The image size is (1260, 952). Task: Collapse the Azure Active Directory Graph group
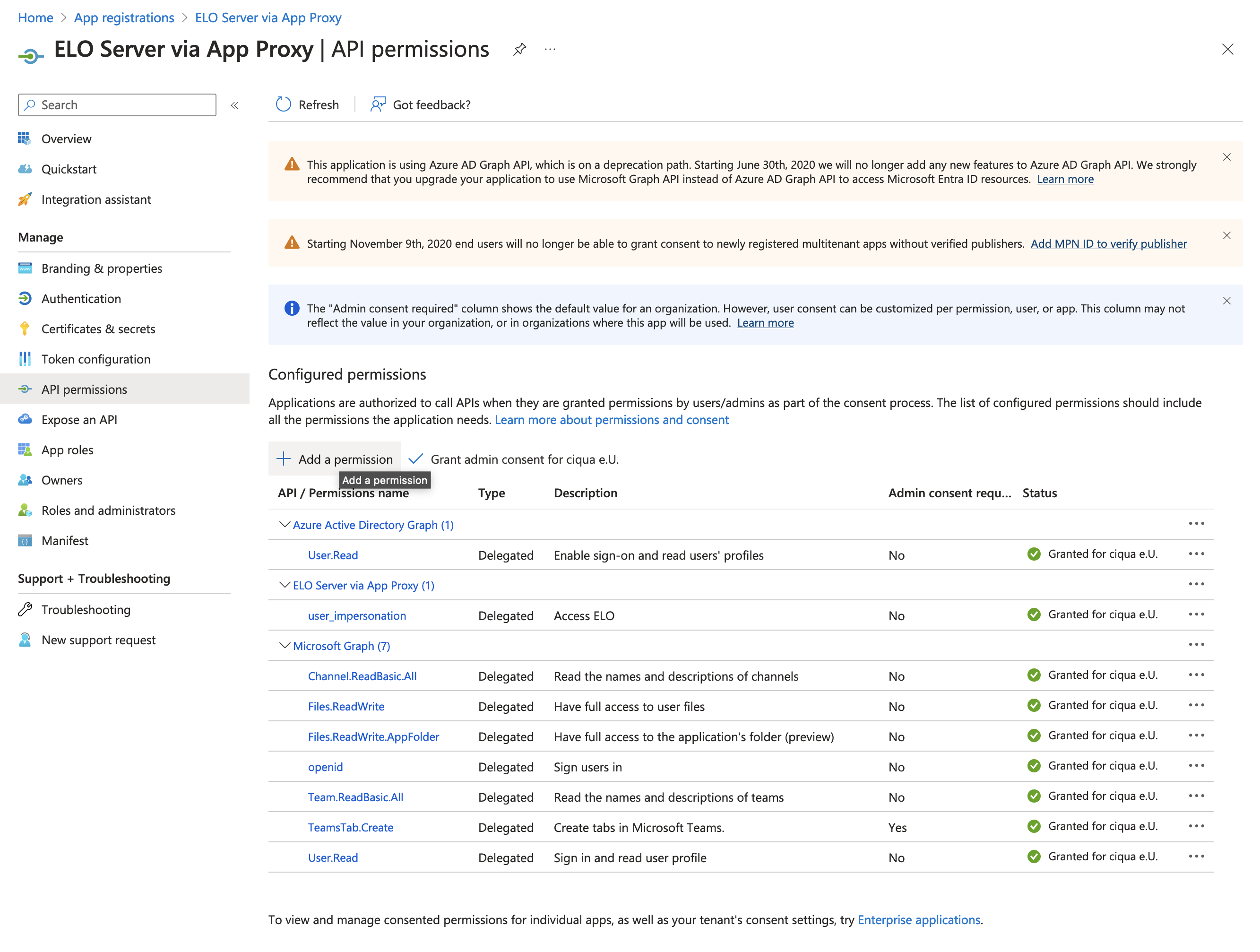[x=284, y=524]
